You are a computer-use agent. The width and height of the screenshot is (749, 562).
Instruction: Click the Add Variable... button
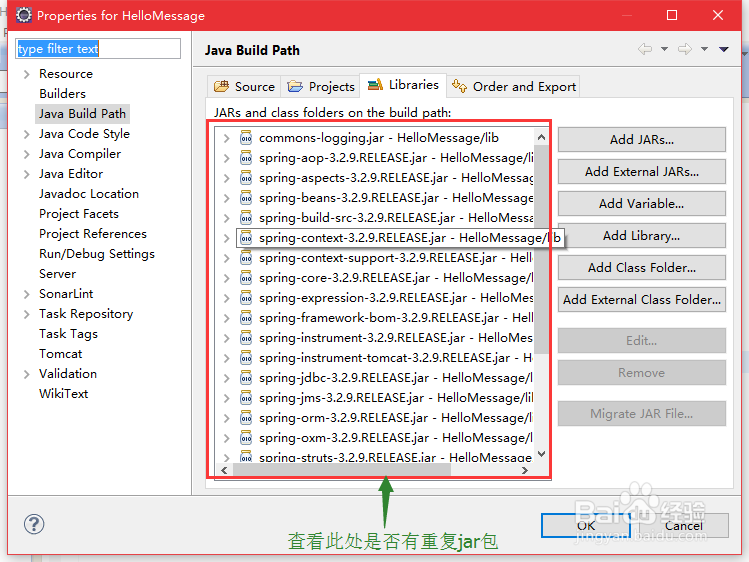click(642, 203)
